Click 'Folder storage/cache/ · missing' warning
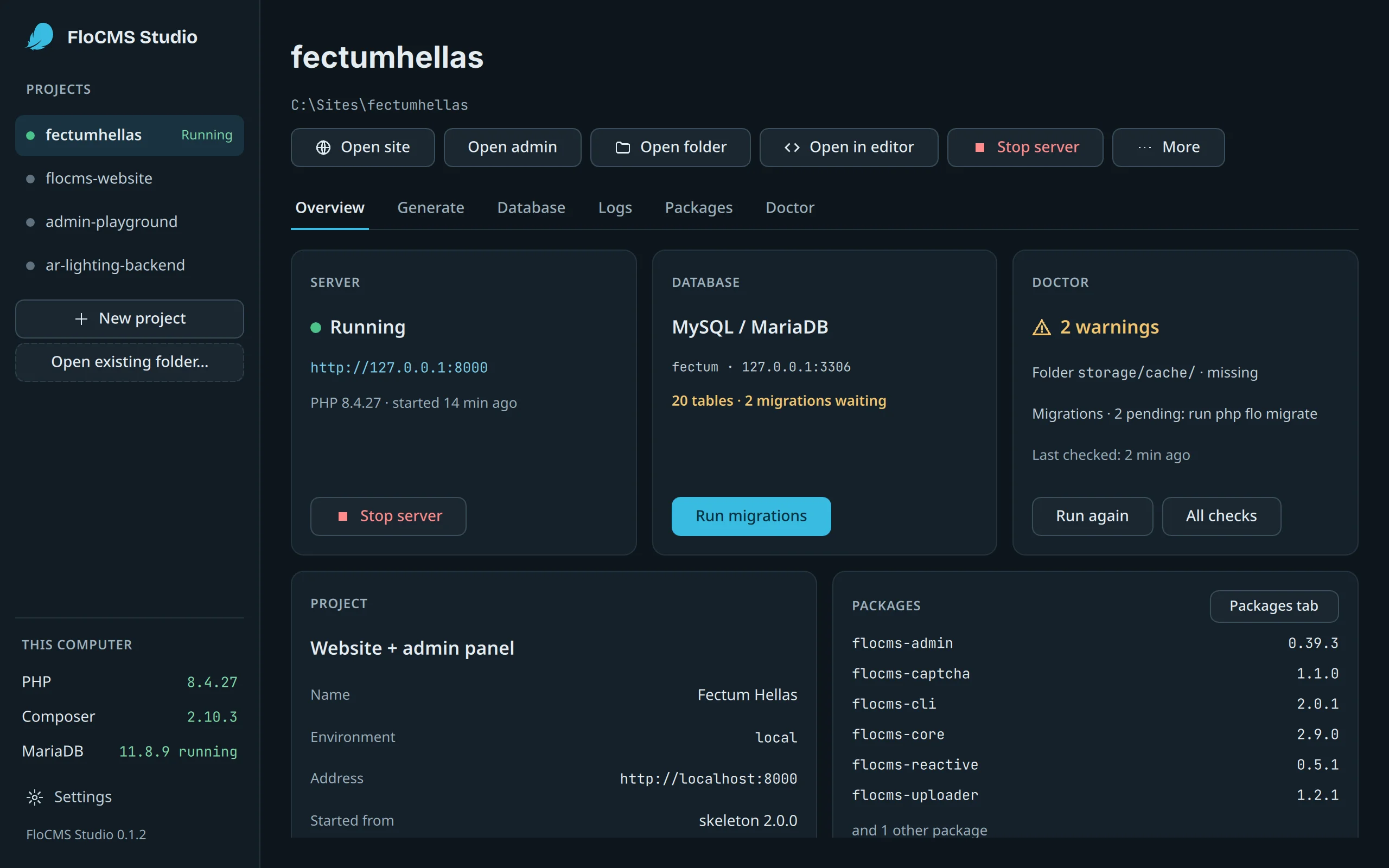The height and width of the screenshot is (868, 1389). click(x=1144, y=373)
